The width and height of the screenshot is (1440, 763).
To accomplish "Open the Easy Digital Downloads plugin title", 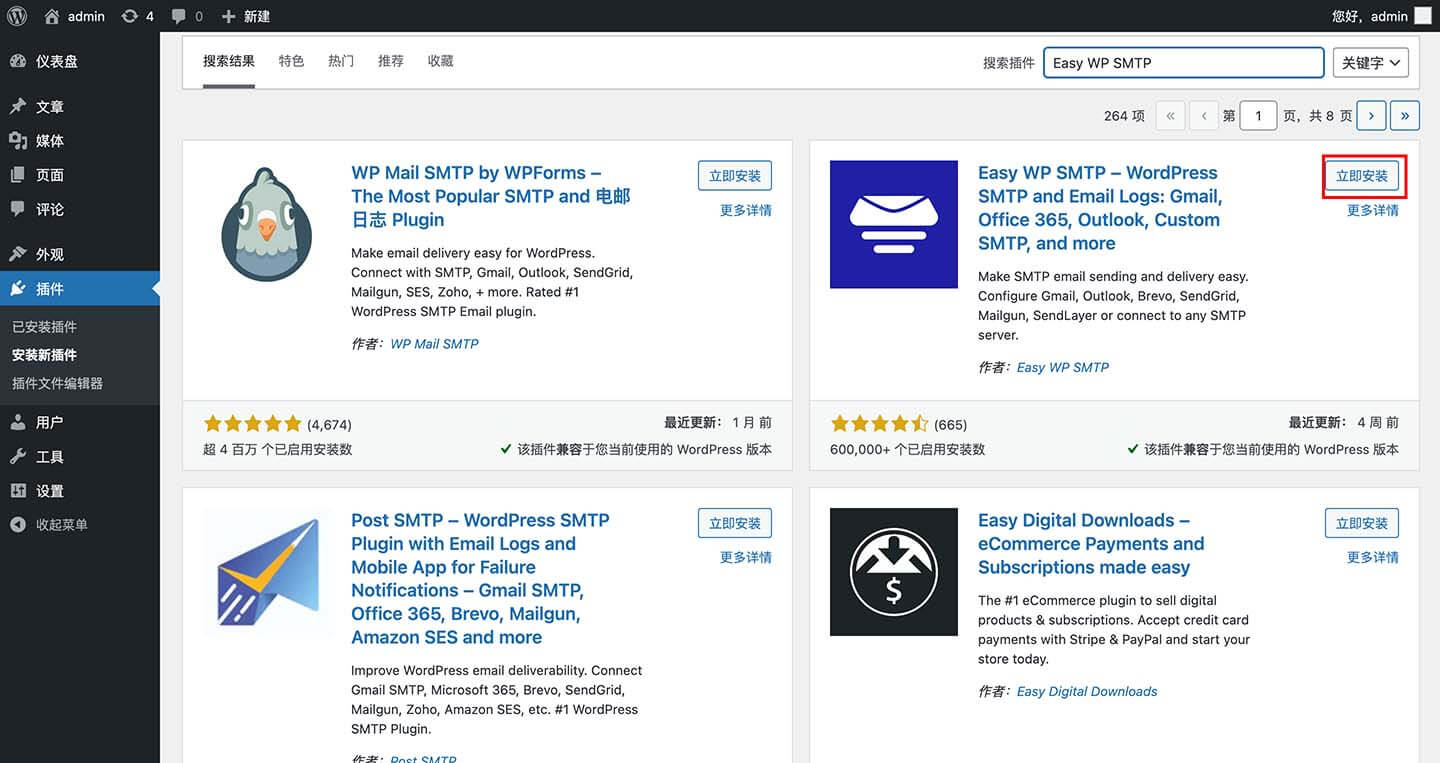I will click(x=1091, y=543).
